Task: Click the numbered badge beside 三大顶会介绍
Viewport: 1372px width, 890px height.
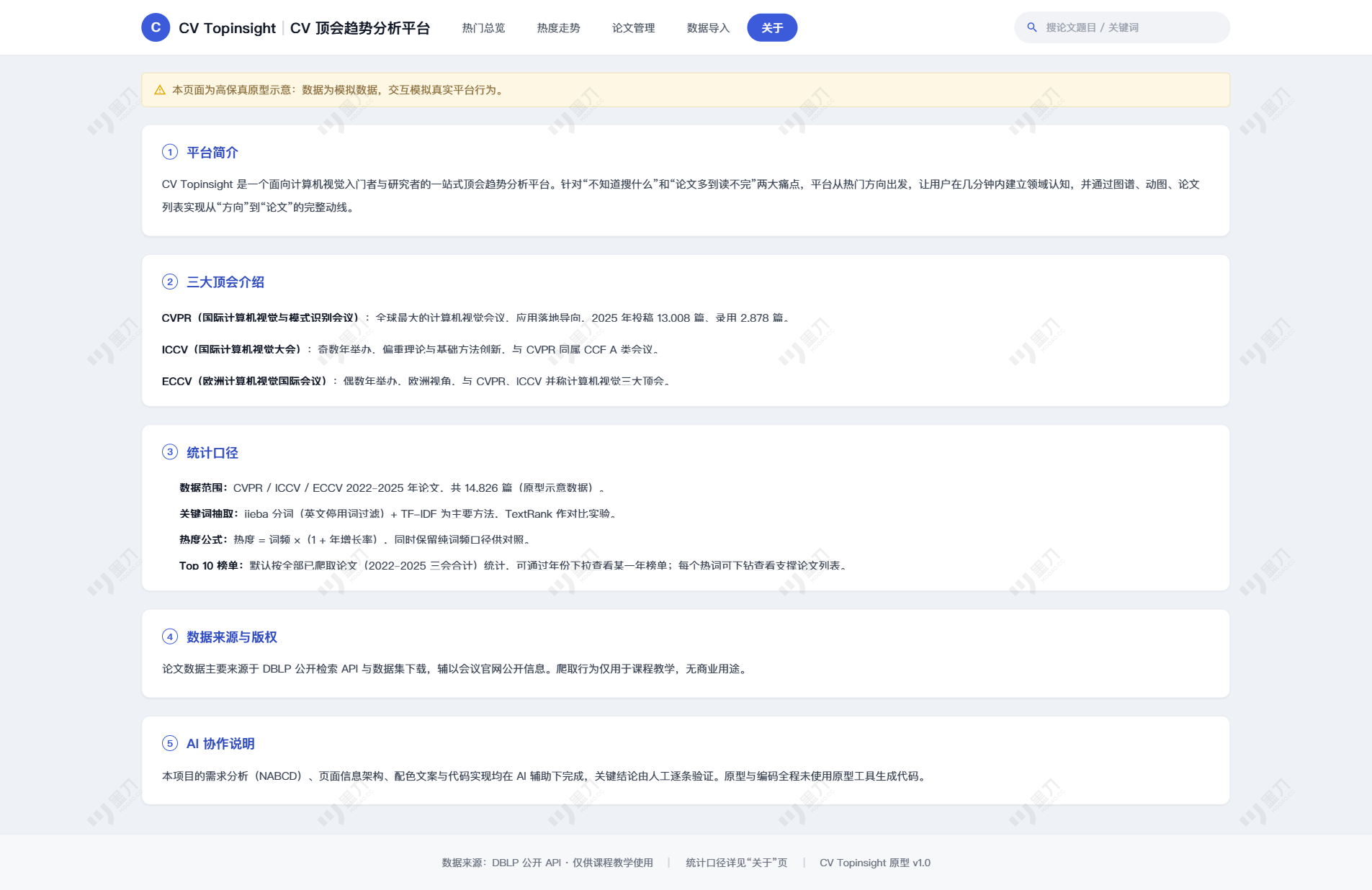Action: tap(170, 282)
